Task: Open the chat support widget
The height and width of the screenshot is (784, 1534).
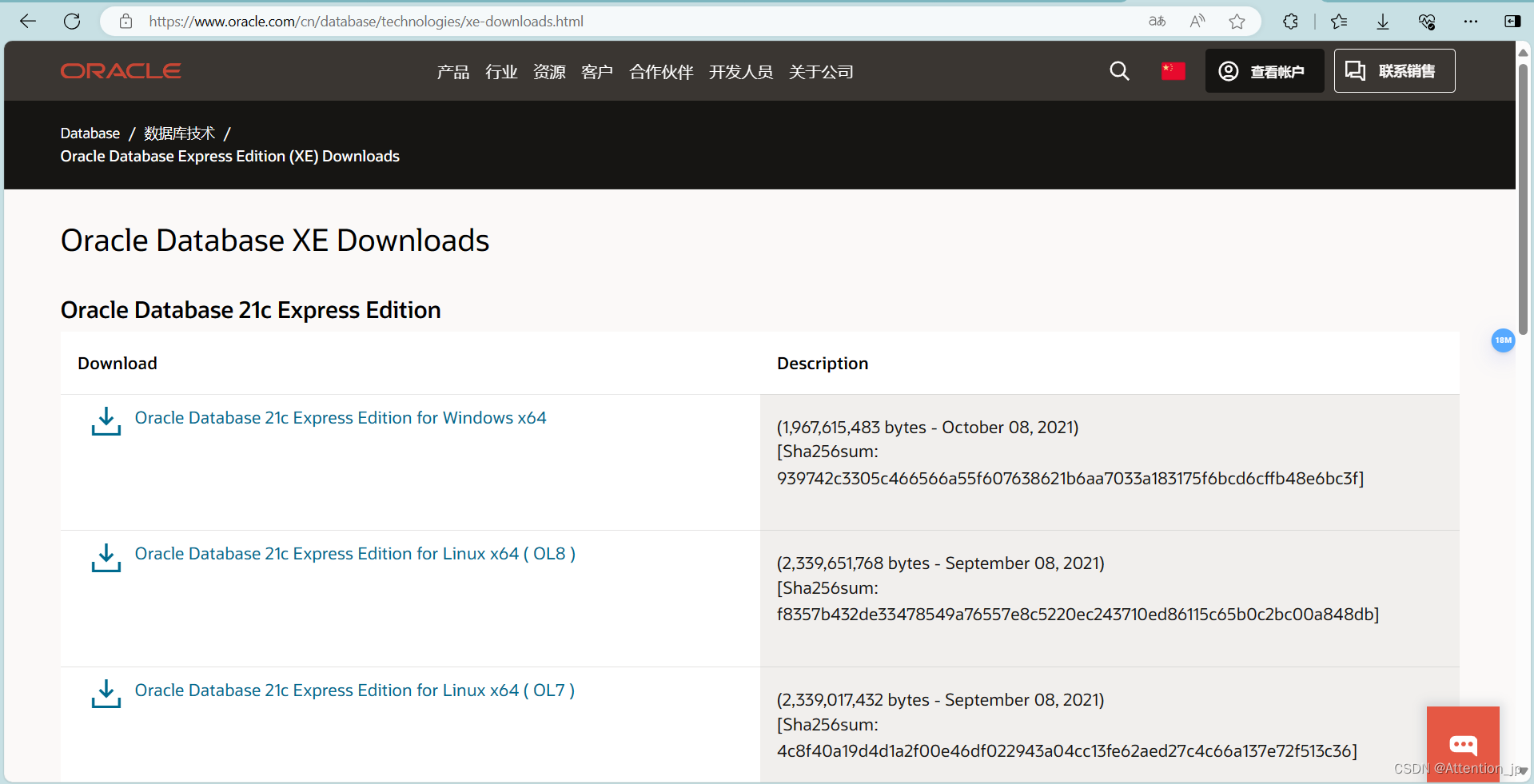Action: coord(1463,743)
